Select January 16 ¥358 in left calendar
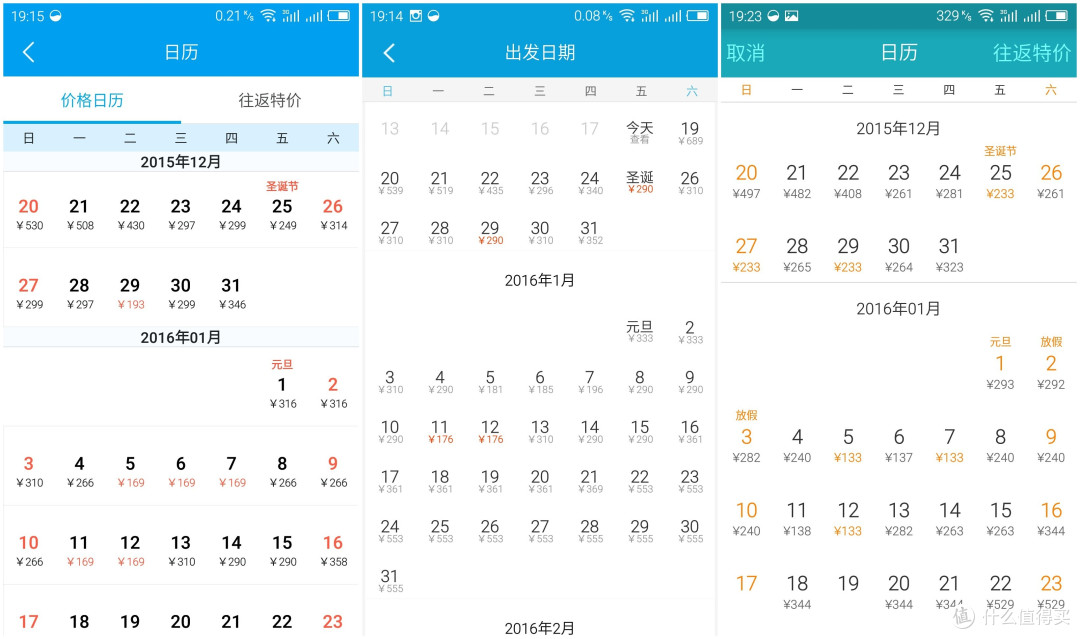Image resolution: width=1080 pixels, height=639 pixels. point(333,551)
